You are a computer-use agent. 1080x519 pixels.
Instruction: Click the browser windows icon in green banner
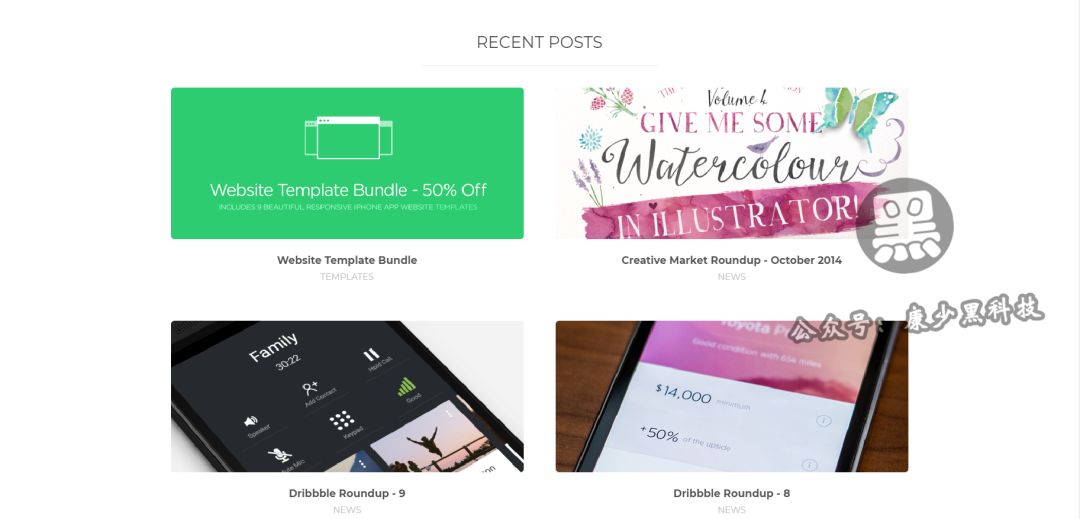point(349,137)
